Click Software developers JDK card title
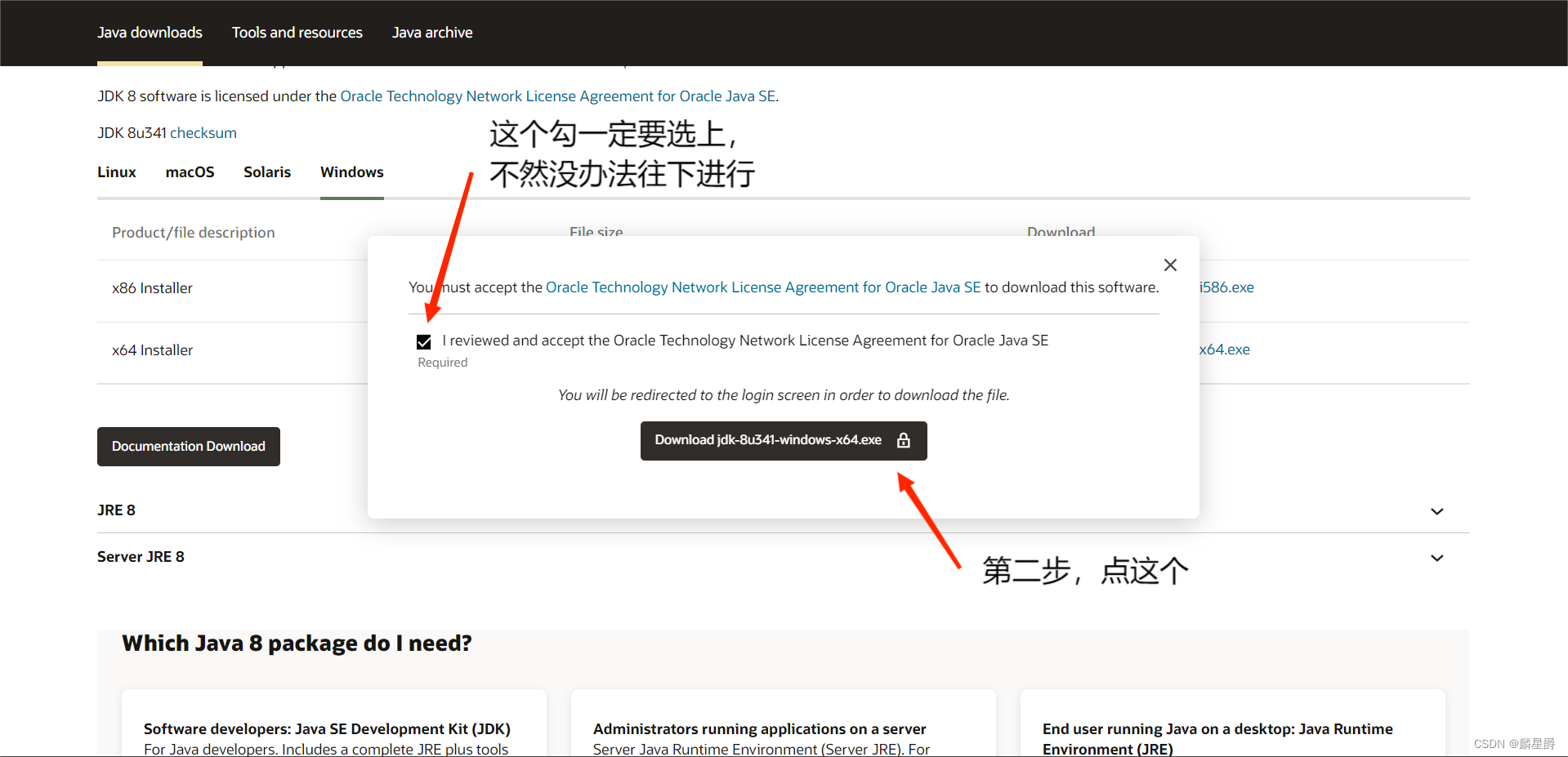This screenshot has height=757, width=1568. (327, 729)
